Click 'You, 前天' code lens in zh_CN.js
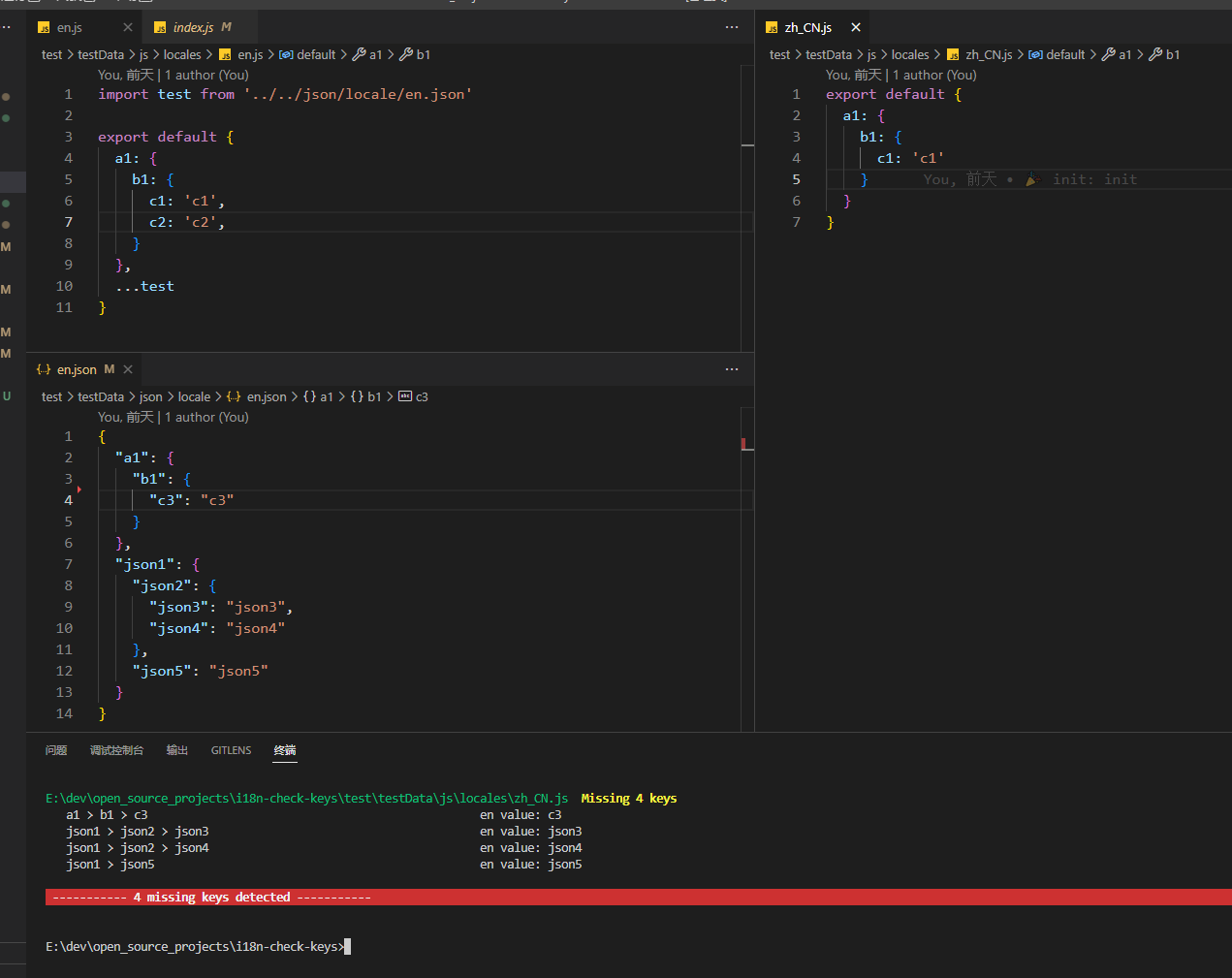The height and width of the screenshot is (978, 1232). (x=853, y=75)
